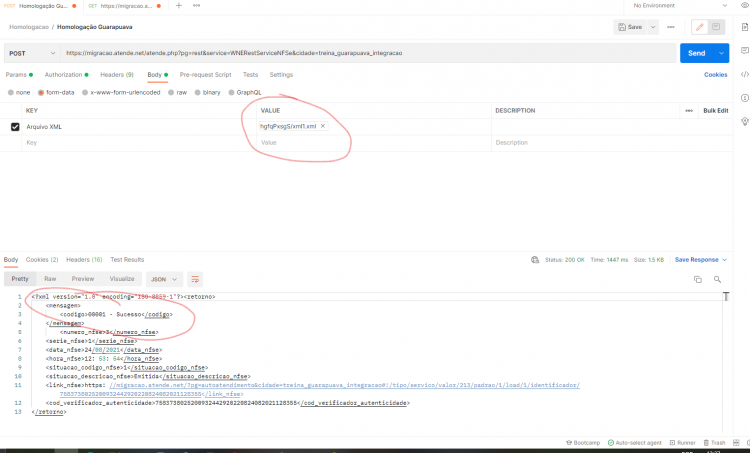Open the request Settings tab
The image size is (750, 453).
[x=281, y=75]
